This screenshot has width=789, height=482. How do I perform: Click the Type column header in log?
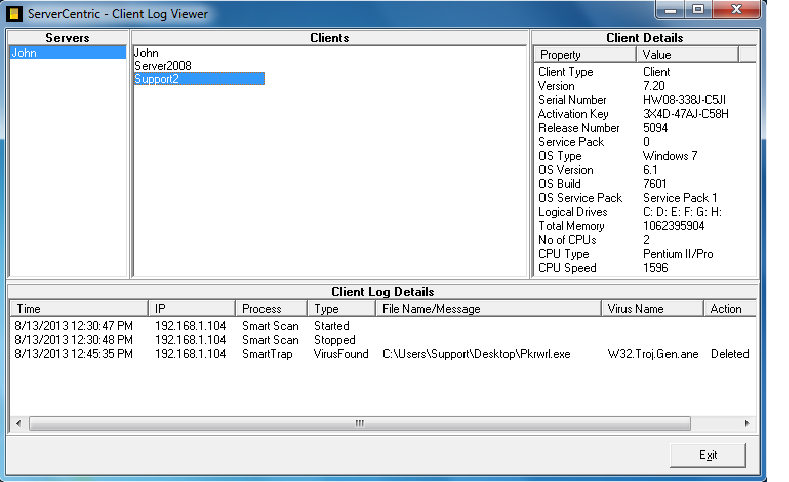341,309
